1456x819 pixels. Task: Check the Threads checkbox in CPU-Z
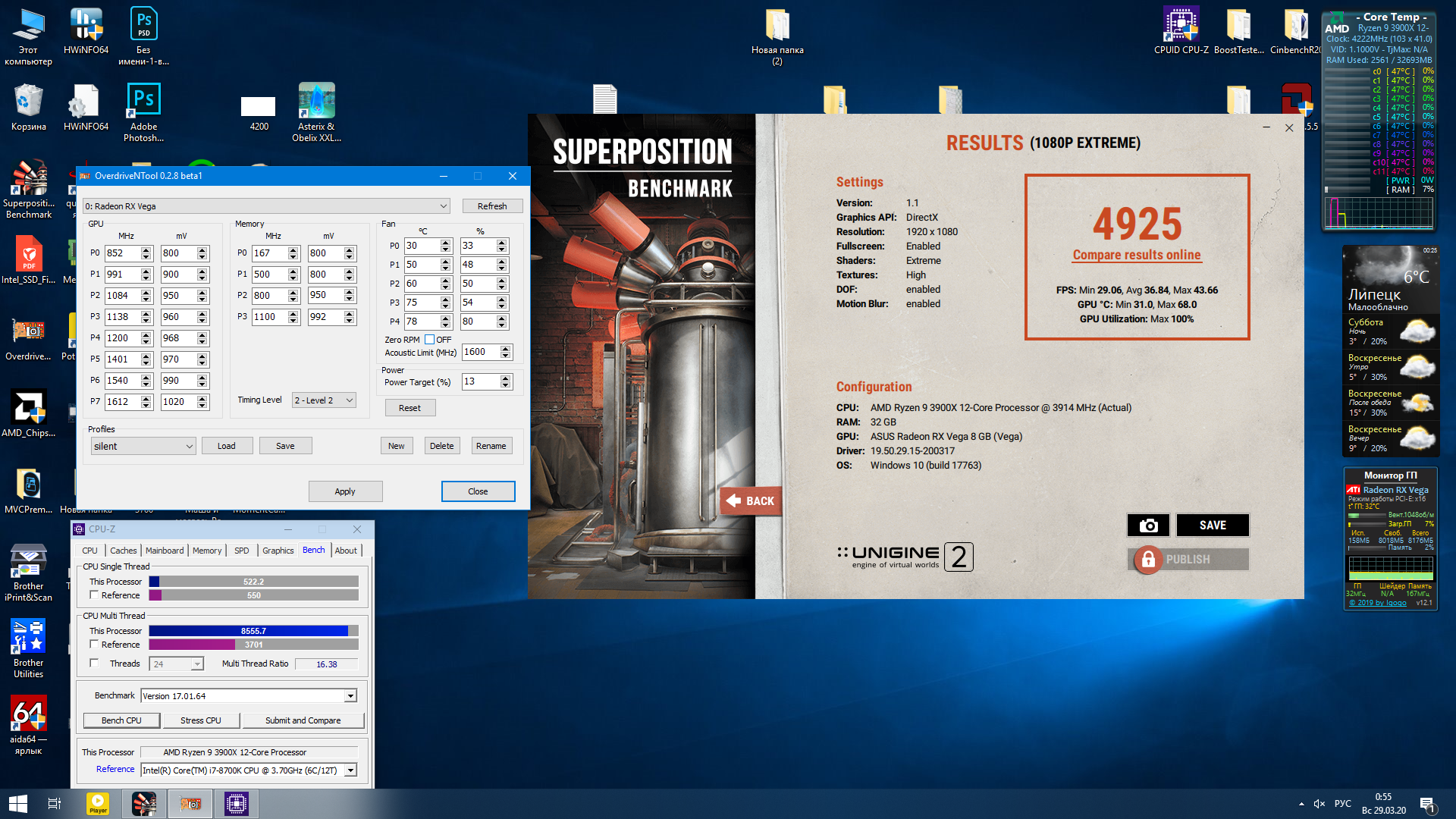pyautogui.click(x=94, y=664)
